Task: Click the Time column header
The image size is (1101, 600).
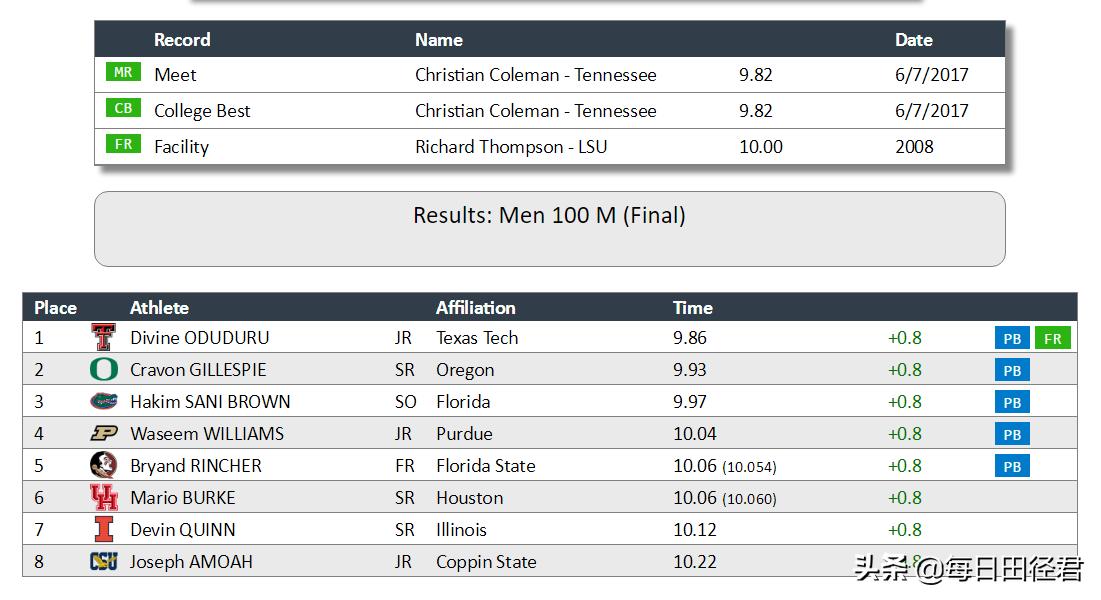Action: [x=692, y=307]
